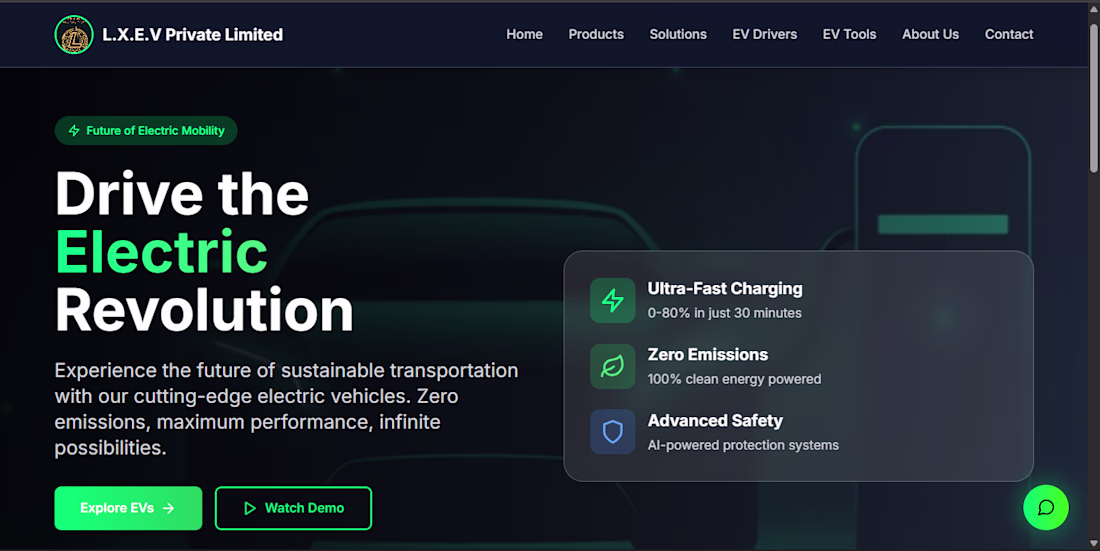Click "AI-powered protection systems" text
Screen dimensions: 1100x551
743,445
